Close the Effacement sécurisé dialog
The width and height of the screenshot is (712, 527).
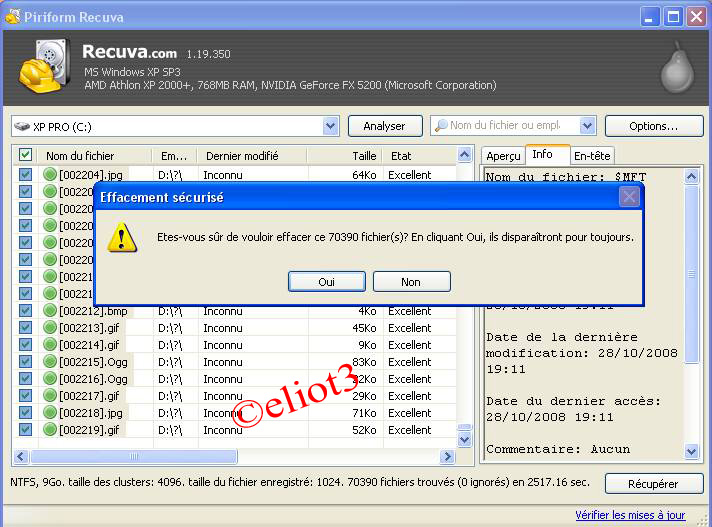pyautogui.click(x=629, y=197)
